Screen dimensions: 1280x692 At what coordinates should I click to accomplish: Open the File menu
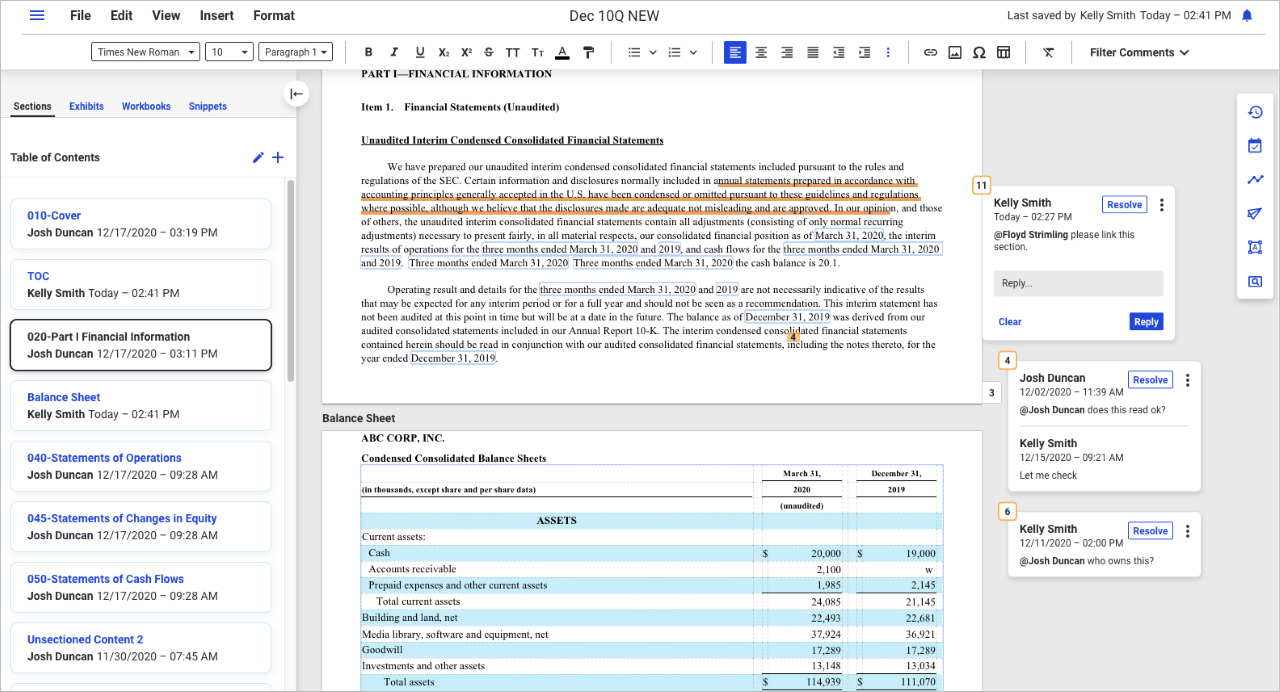pos(81,15)
